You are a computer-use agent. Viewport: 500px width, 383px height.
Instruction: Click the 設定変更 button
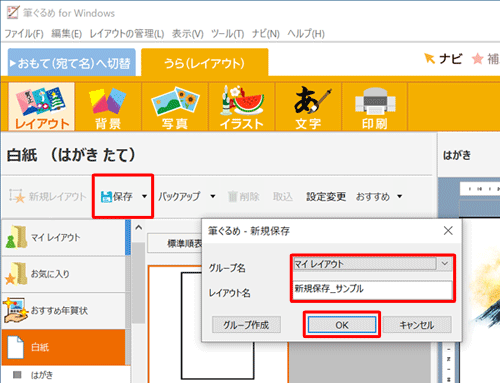pos(326,197)
